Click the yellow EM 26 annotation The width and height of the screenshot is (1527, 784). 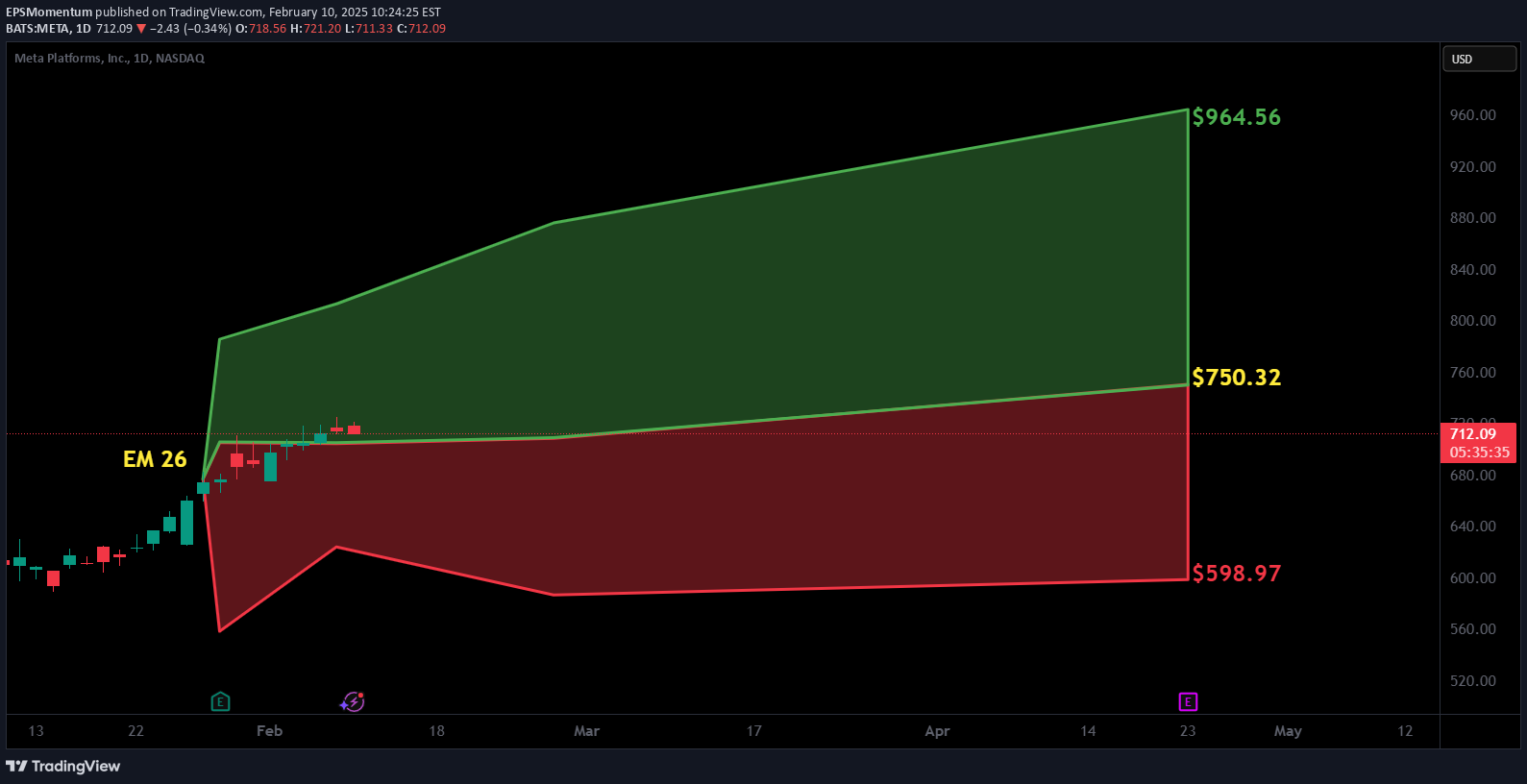pos(155,459)
